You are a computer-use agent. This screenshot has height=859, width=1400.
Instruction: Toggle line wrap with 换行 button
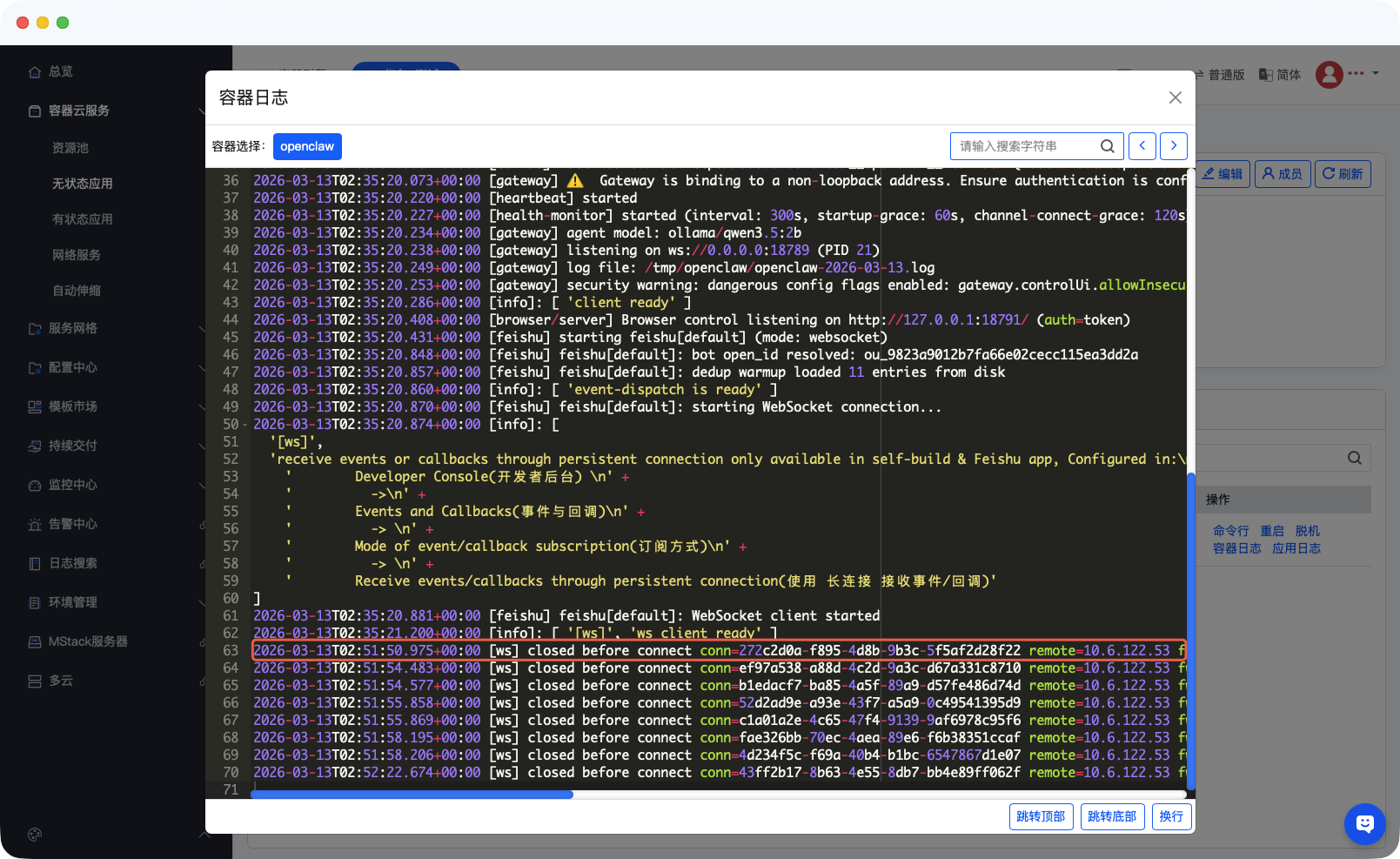point(1171,816)
